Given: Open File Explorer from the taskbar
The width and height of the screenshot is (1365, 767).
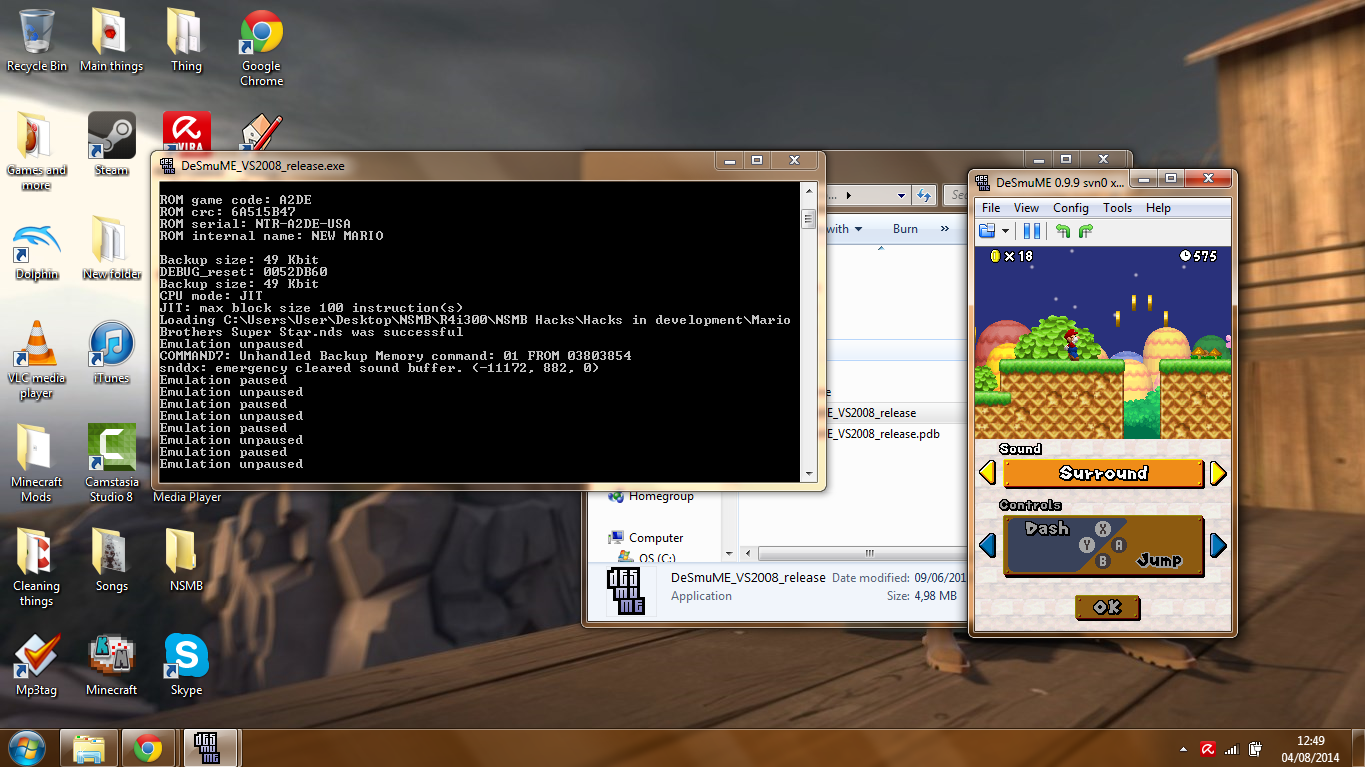Looking at the screenshot, I should [x=89, y=748].
